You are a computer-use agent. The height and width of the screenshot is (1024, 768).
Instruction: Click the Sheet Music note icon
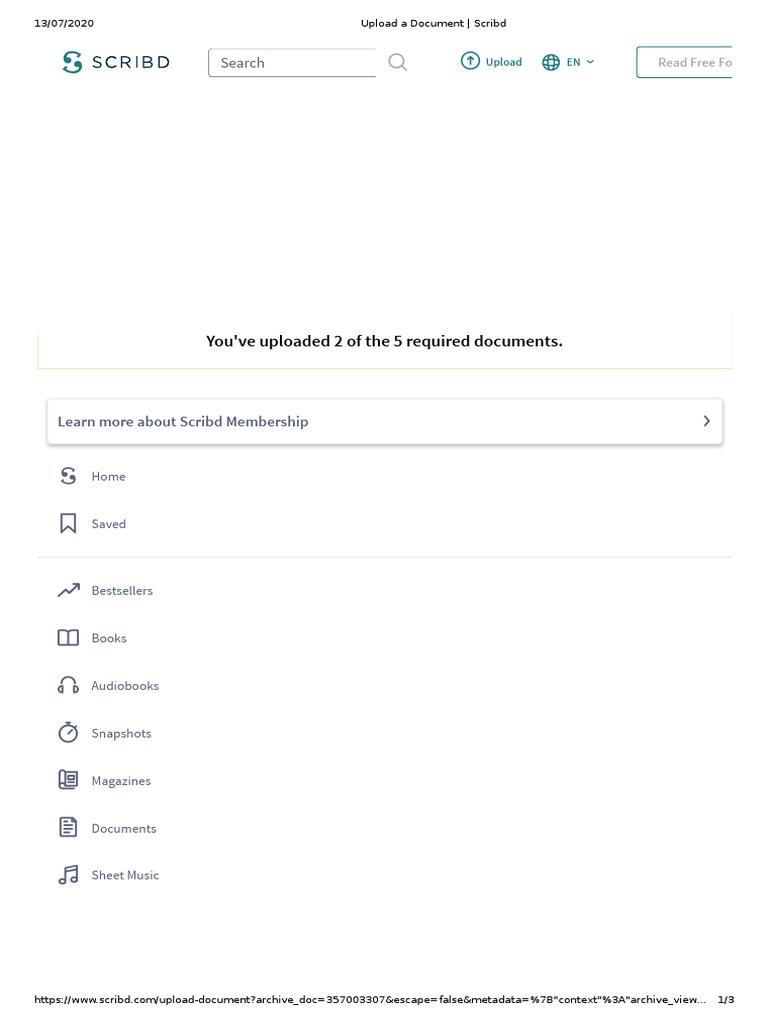click(68, 875)
